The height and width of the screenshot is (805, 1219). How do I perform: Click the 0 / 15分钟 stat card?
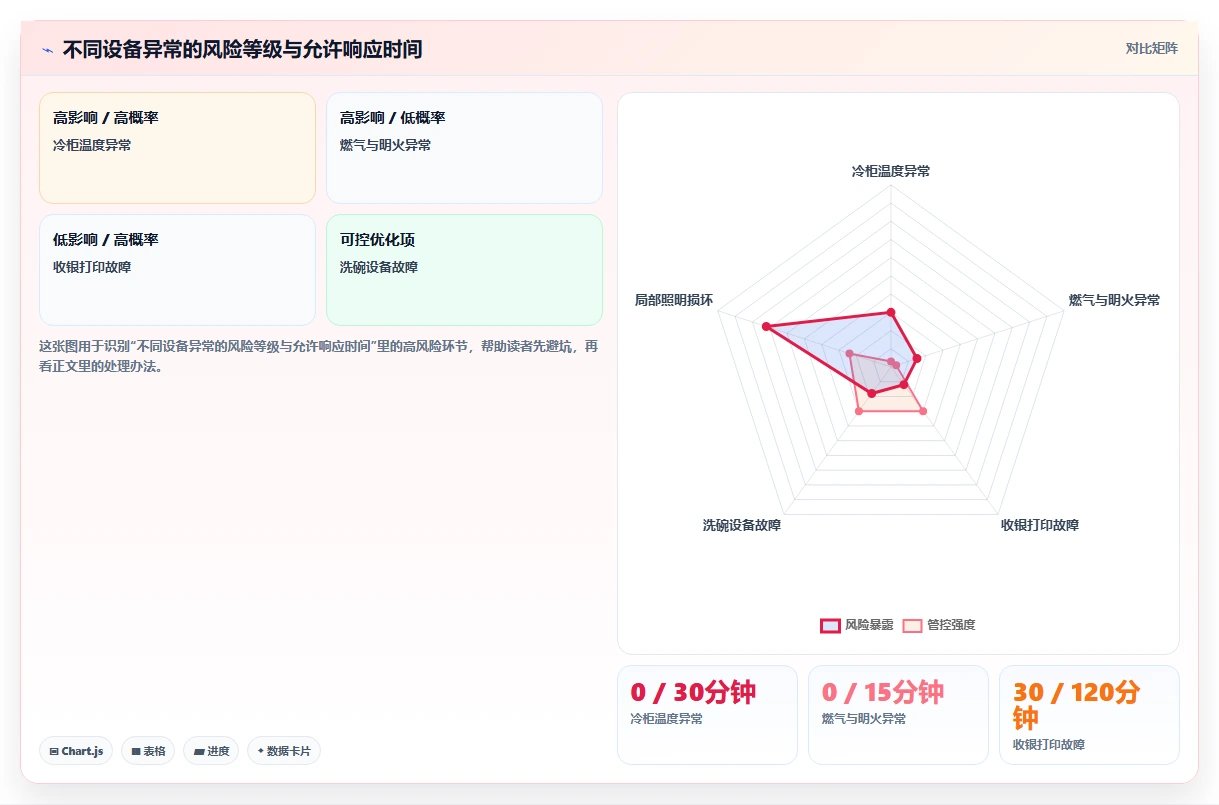tap(898, 715)
